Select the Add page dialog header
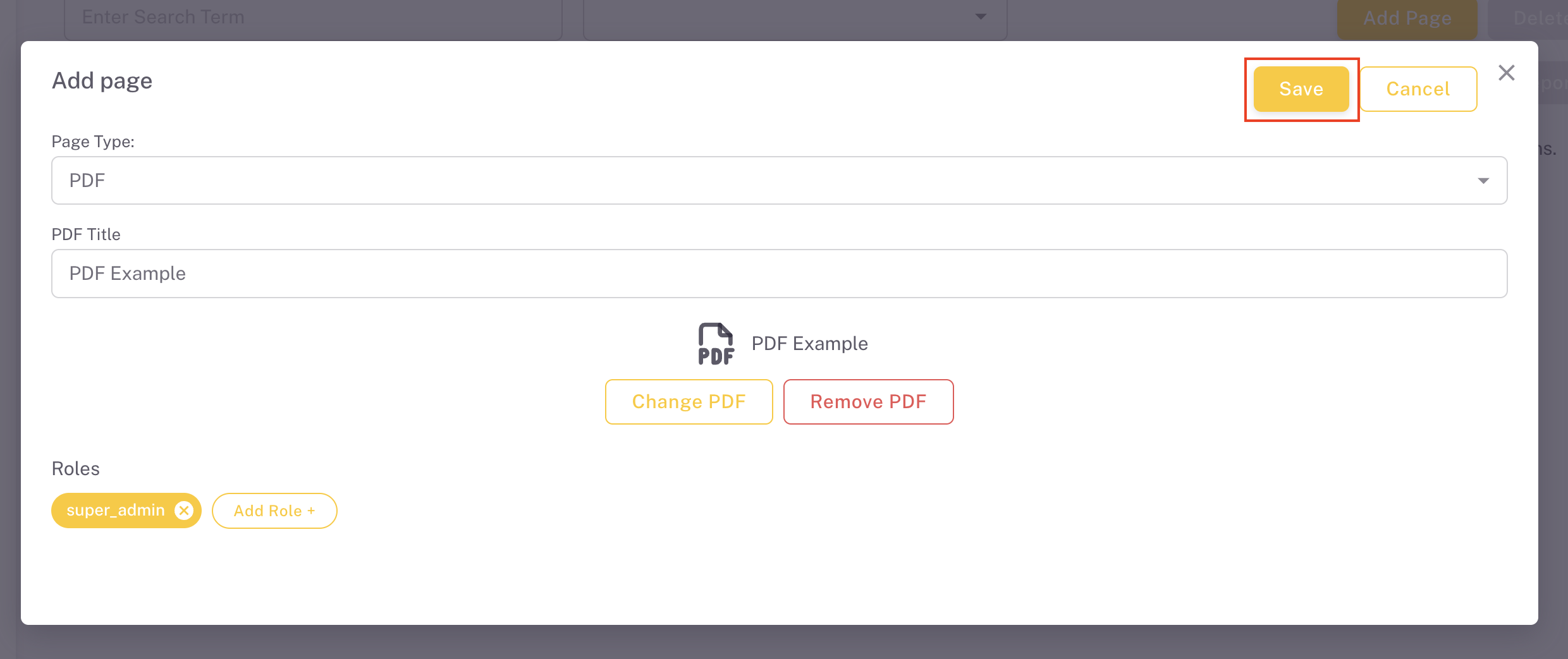Screen dimensions: 1568x659 tap(102, 80)
